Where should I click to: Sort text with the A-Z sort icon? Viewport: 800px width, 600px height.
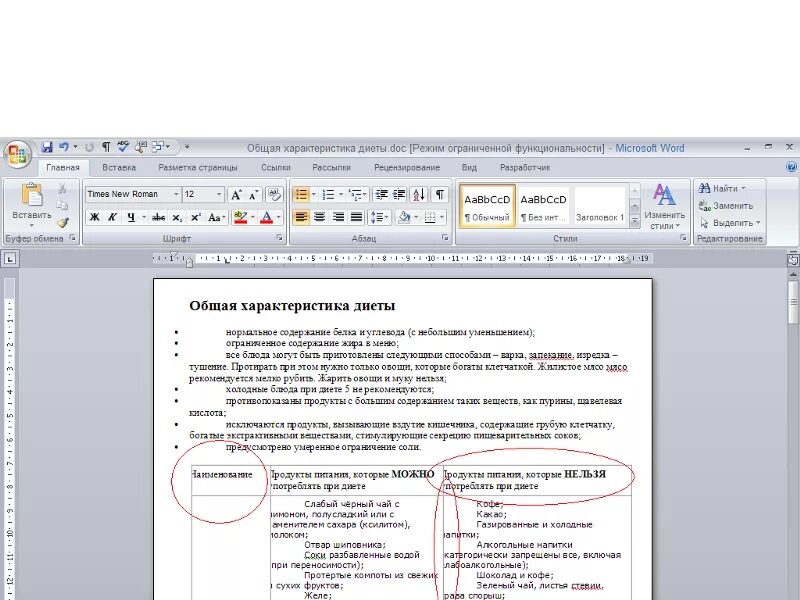tap(418, 194)
